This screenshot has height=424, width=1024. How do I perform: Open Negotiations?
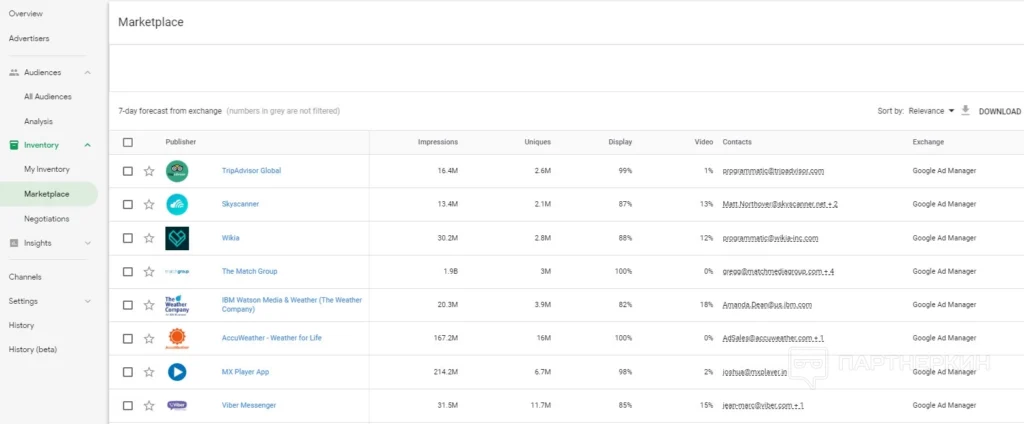click(46, 219)
